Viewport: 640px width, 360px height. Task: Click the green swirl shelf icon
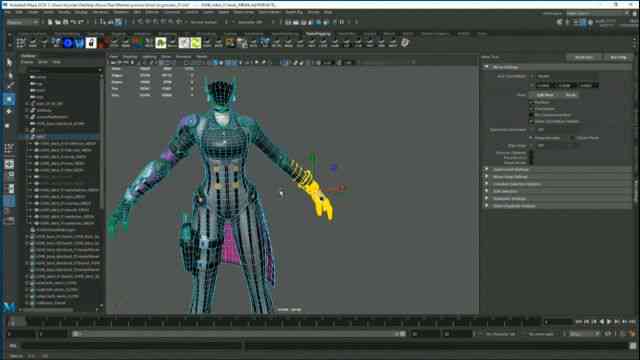click(196, 42)
